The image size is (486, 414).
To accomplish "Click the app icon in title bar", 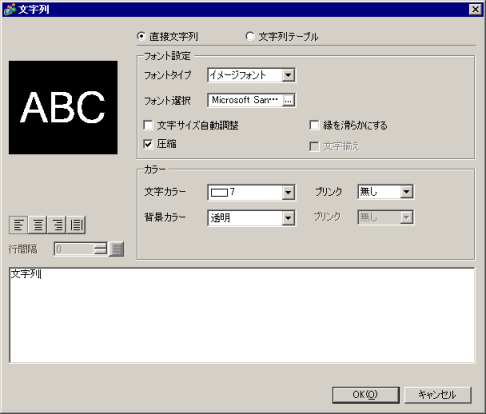I will coord(9,9).
